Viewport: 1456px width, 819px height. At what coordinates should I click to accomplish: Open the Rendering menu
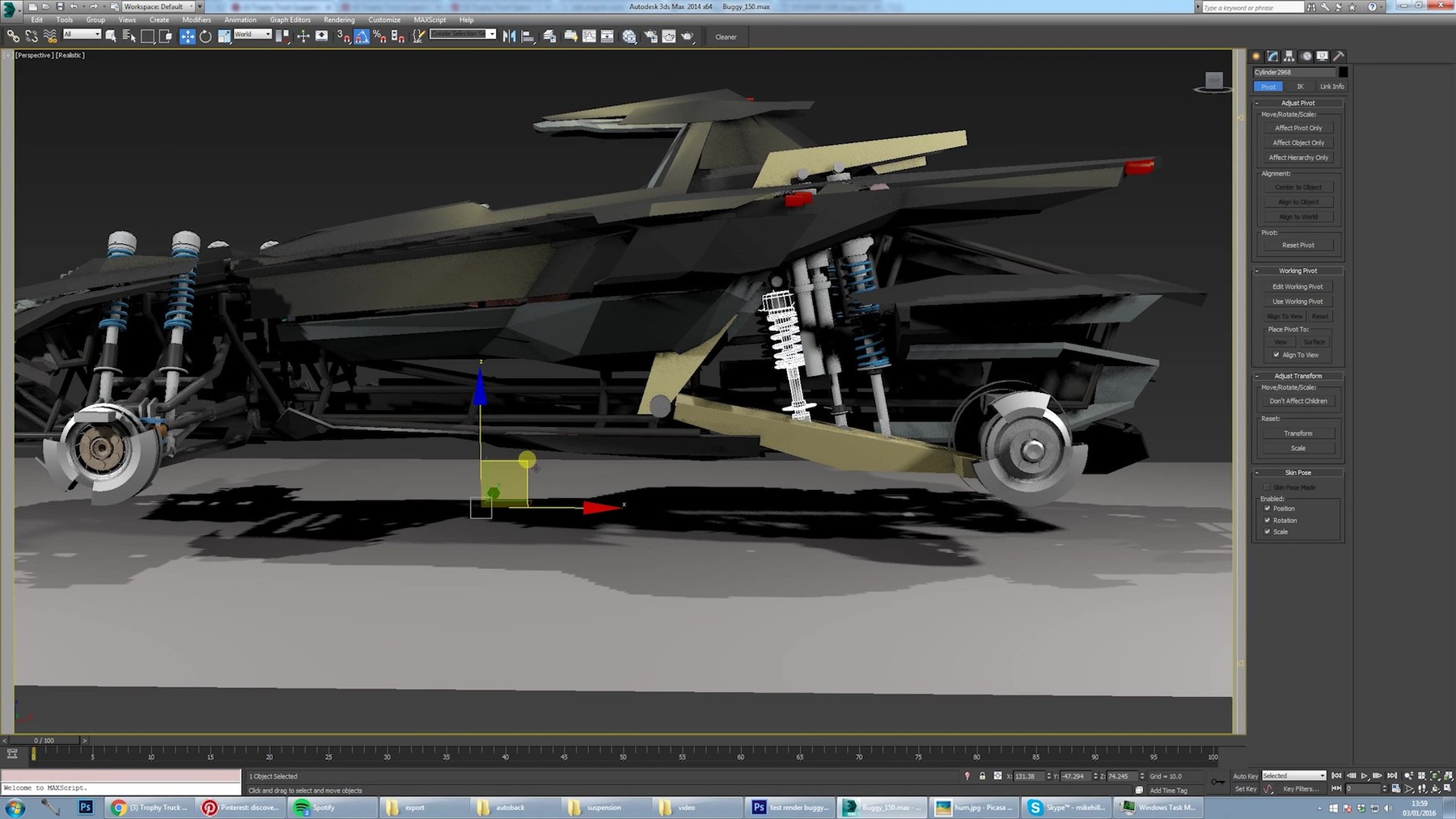pos(339,20)
